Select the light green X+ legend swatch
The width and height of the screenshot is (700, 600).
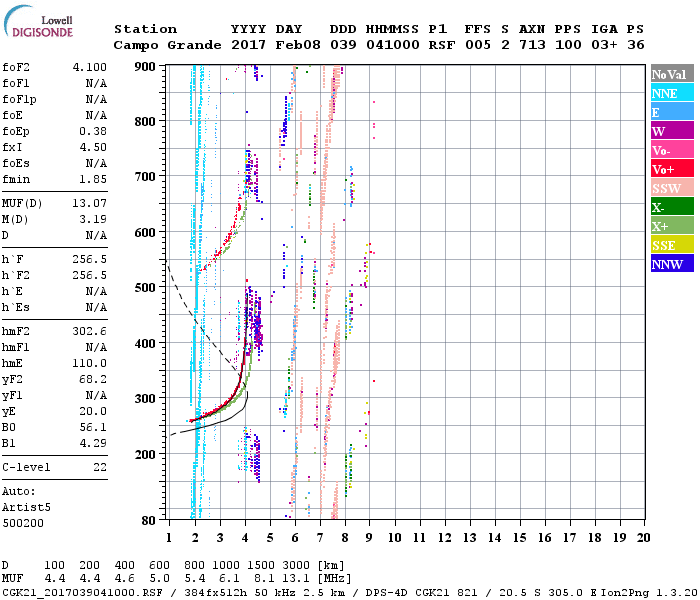click(670, 226)
